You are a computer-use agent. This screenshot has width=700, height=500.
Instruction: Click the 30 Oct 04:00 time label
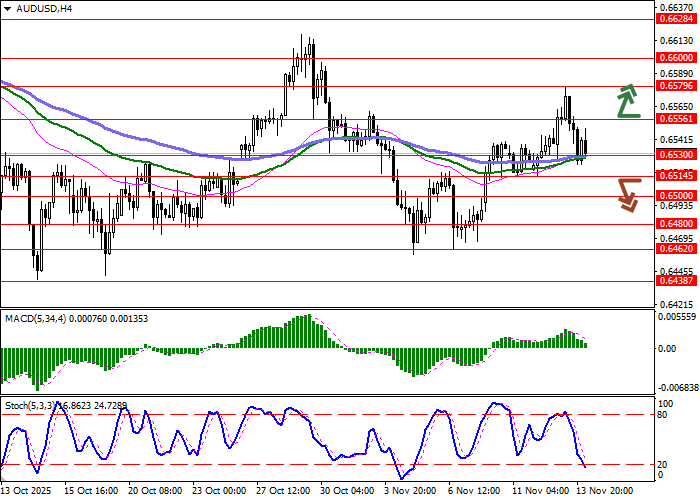pyautogui.click(x=347, y=491)
